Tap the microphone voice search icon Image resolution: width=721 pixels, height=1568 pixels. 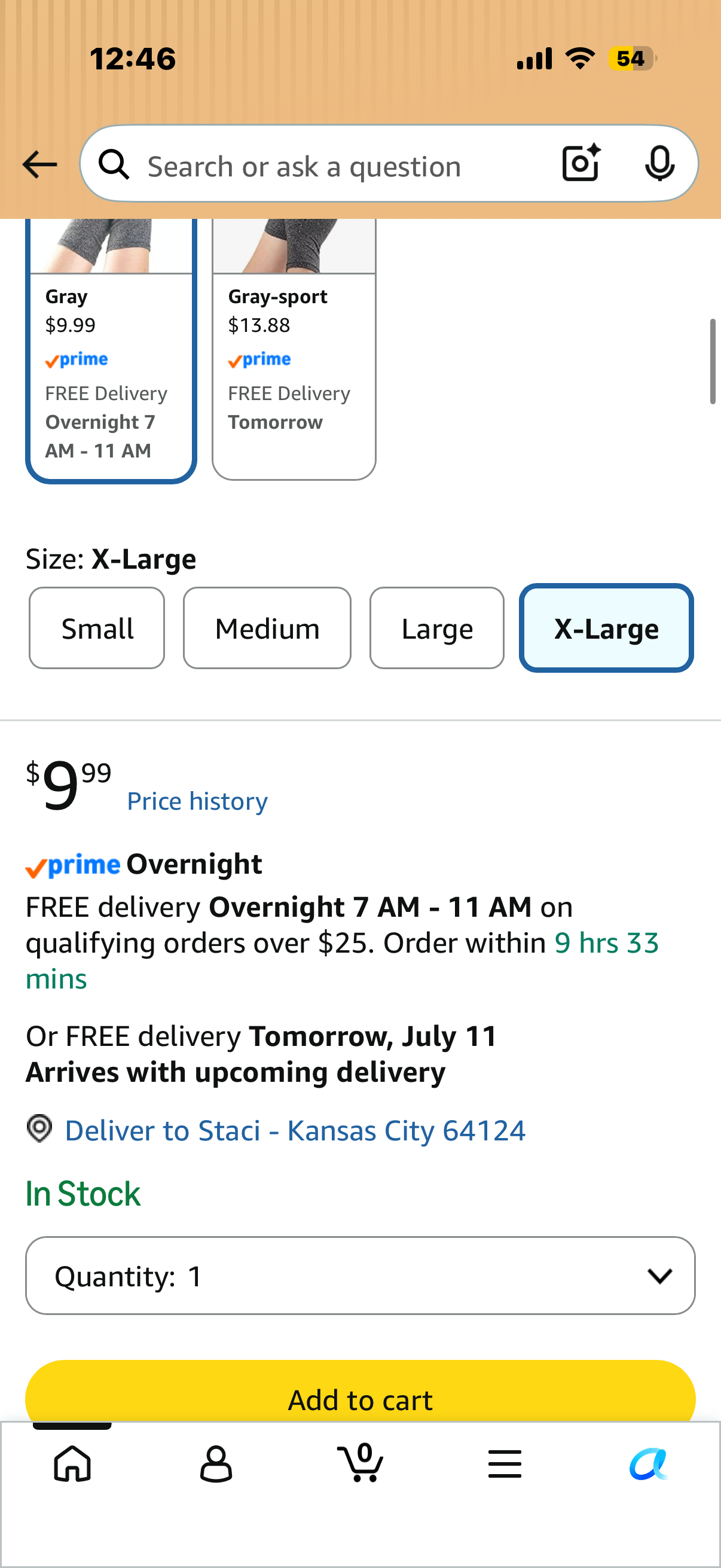coord(659,164)
